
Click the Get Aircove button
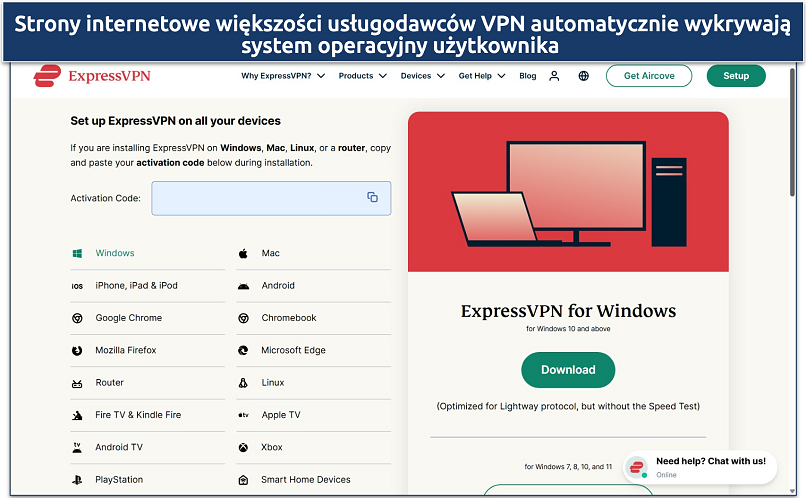pos(649,76)
